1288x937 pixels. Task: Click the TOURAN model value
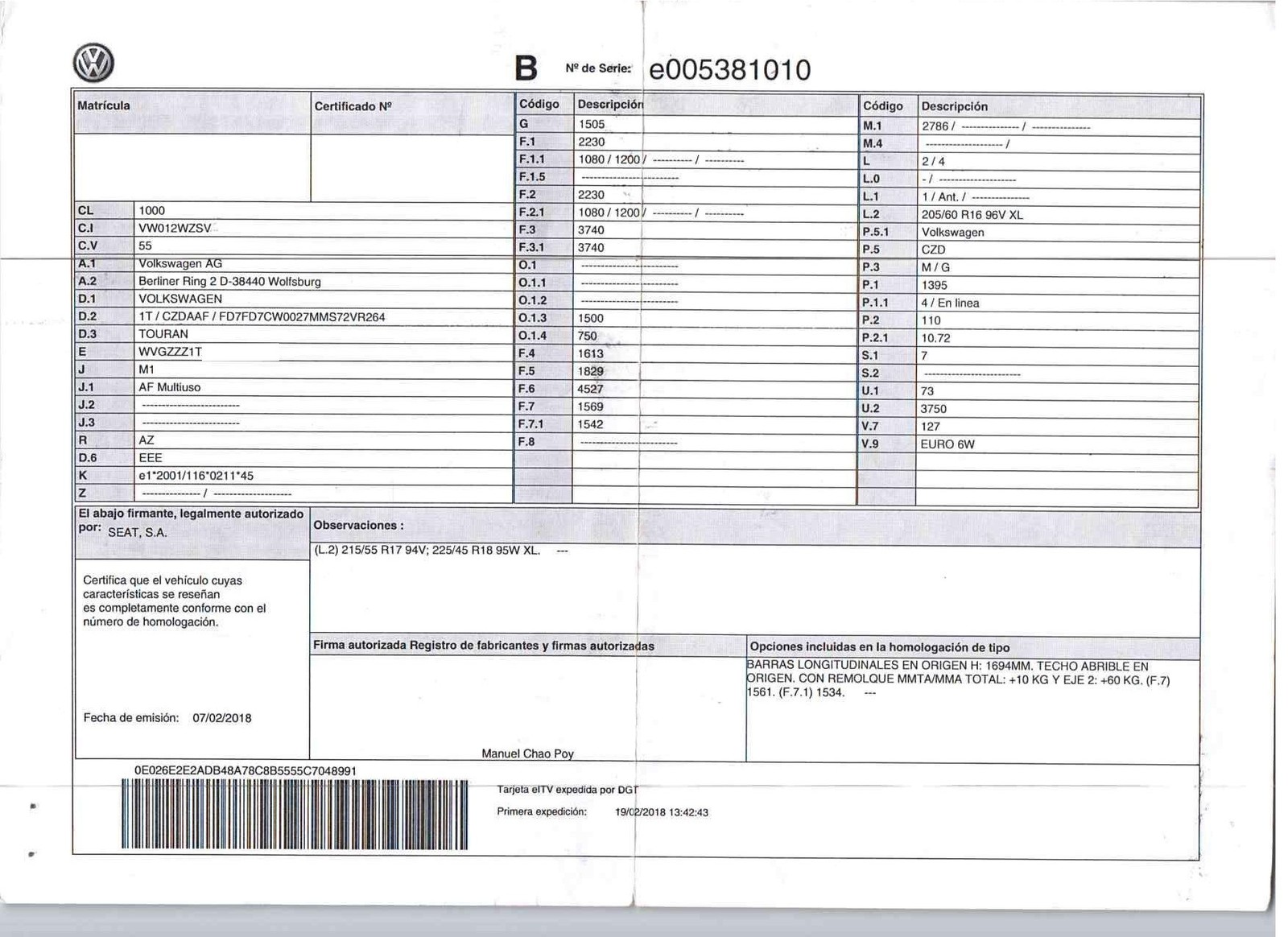163,334
